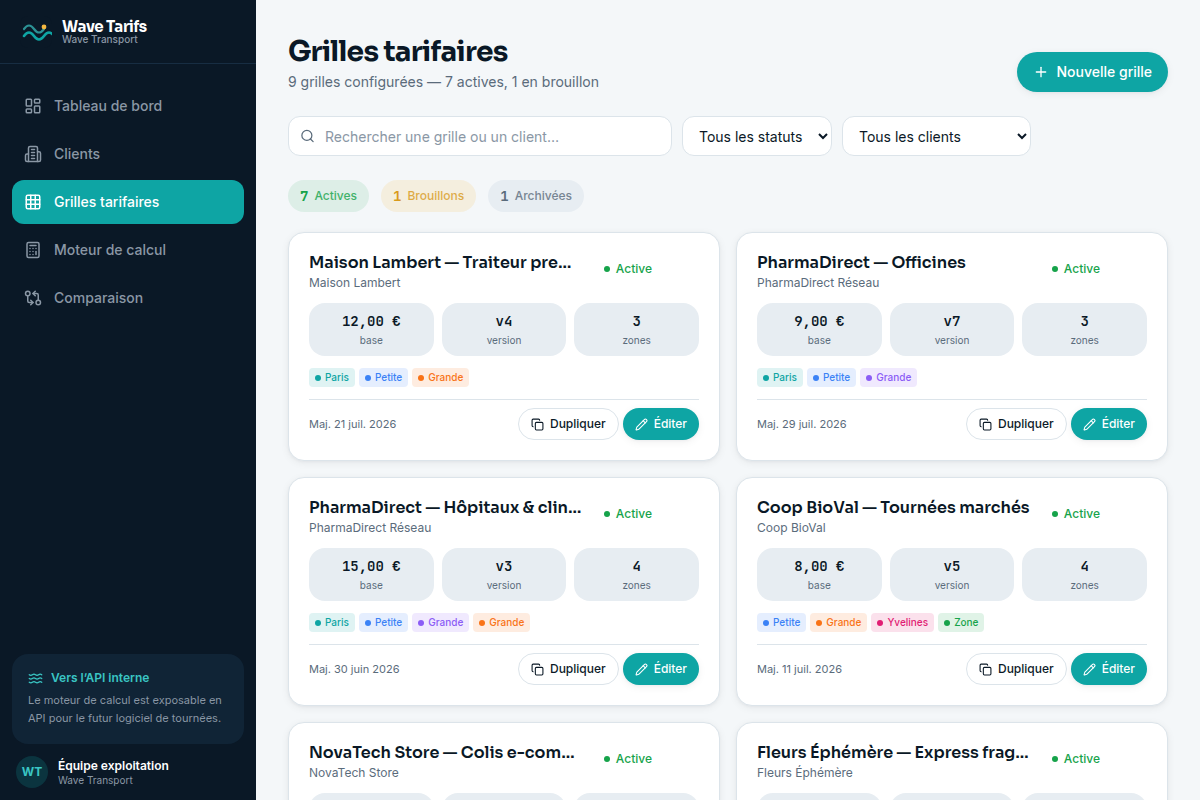The height and width of the screenshot is (800, 1200).
Task: Click Maj. 29 juil. 2026 date
Action: pos(802,424)
